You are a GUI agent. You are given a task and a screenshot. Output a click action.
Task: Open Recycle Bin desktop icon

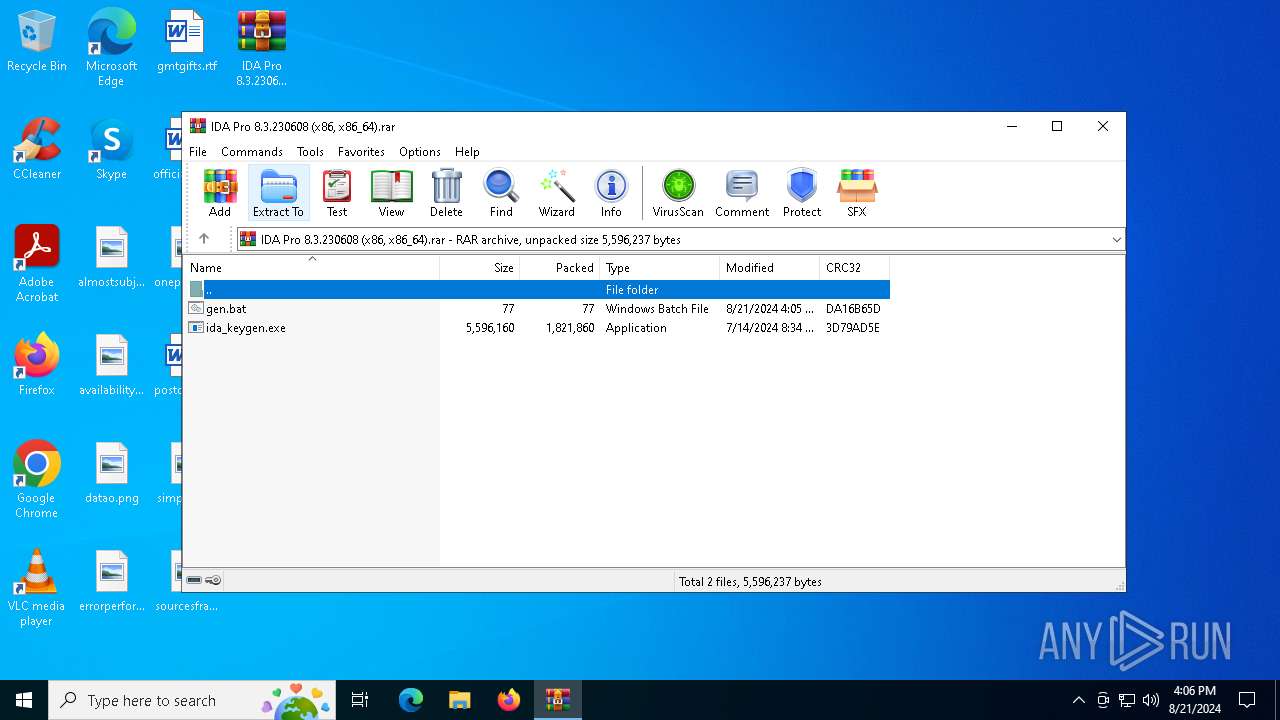pos(37,42)
